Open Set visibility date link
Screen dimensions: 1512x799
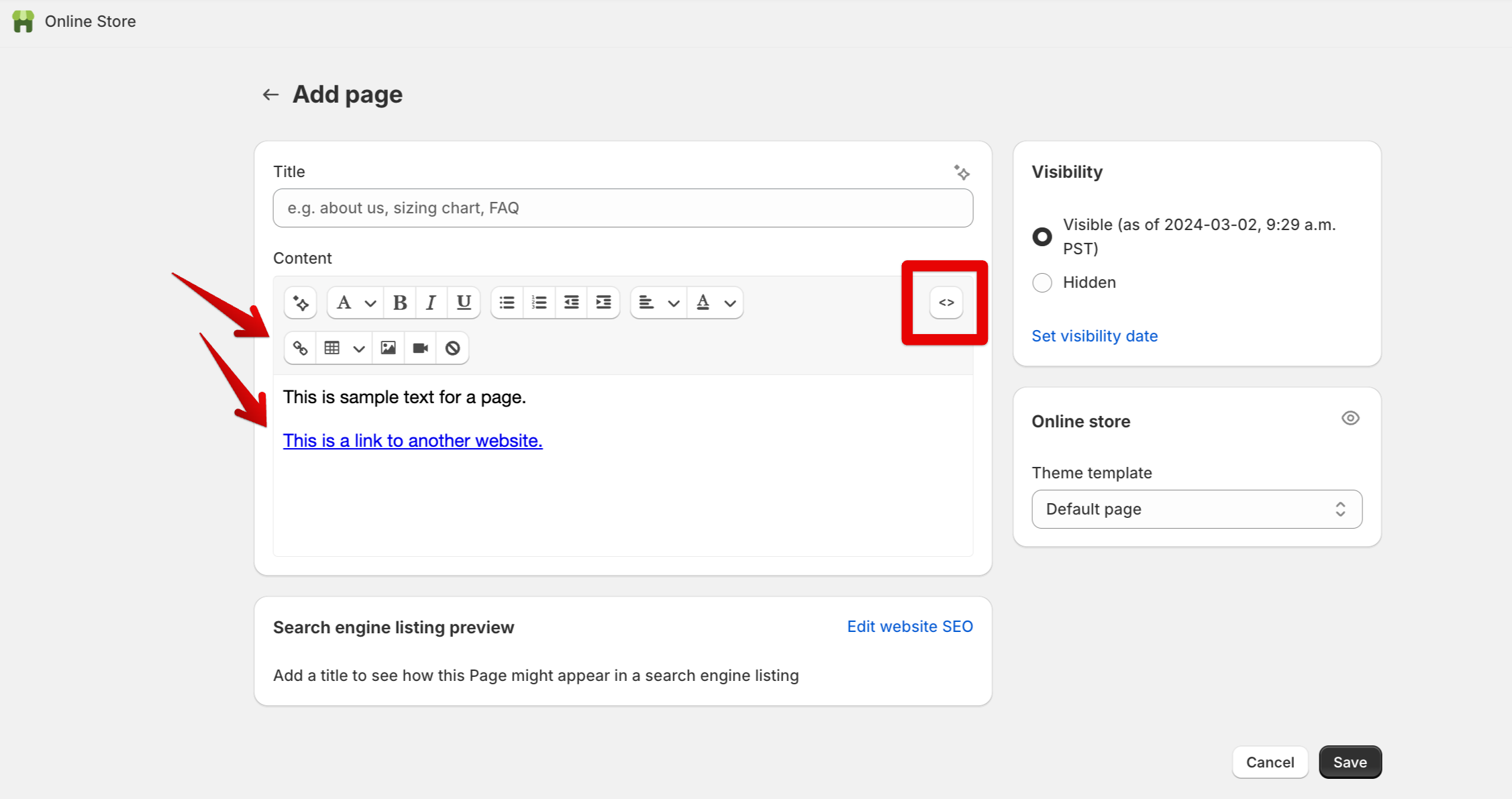point(1094,336)
